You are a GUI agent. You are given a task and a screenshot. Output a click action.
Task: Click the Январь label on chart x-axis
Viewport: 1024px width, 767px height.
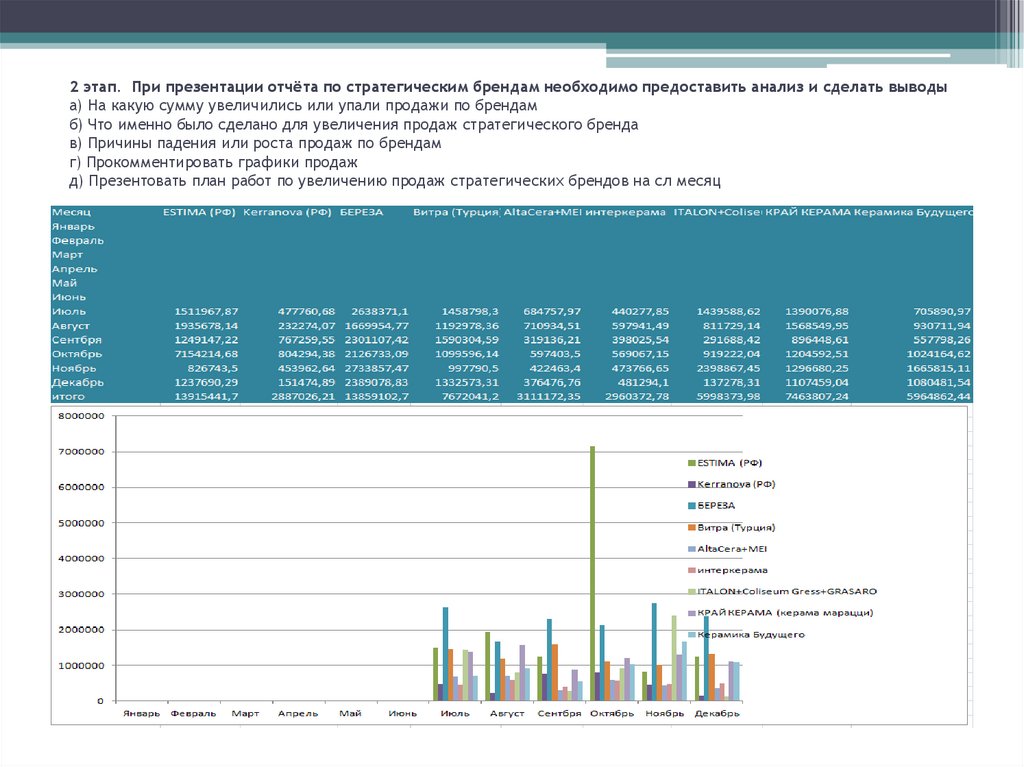(x=140, y=714)
